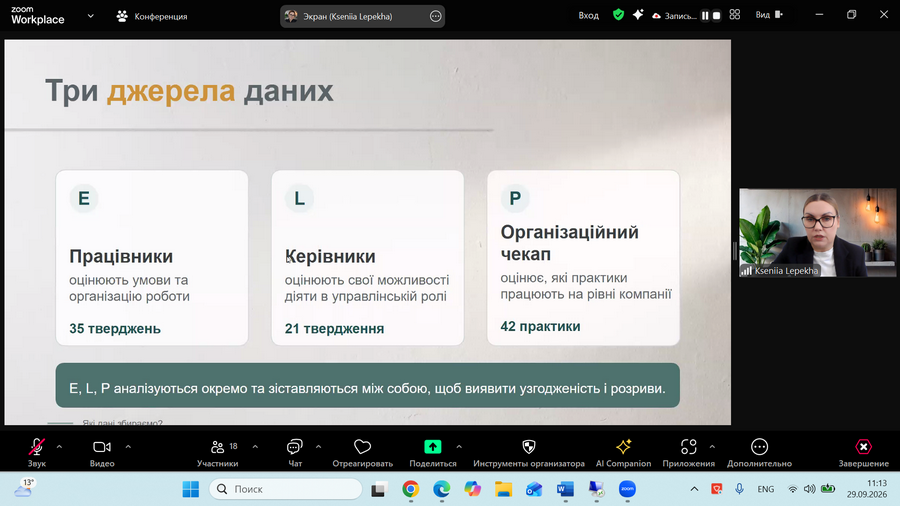Open AI Companion from the toolbar
This screenshot has width=900, height=506.
click(x=623, y=452)
